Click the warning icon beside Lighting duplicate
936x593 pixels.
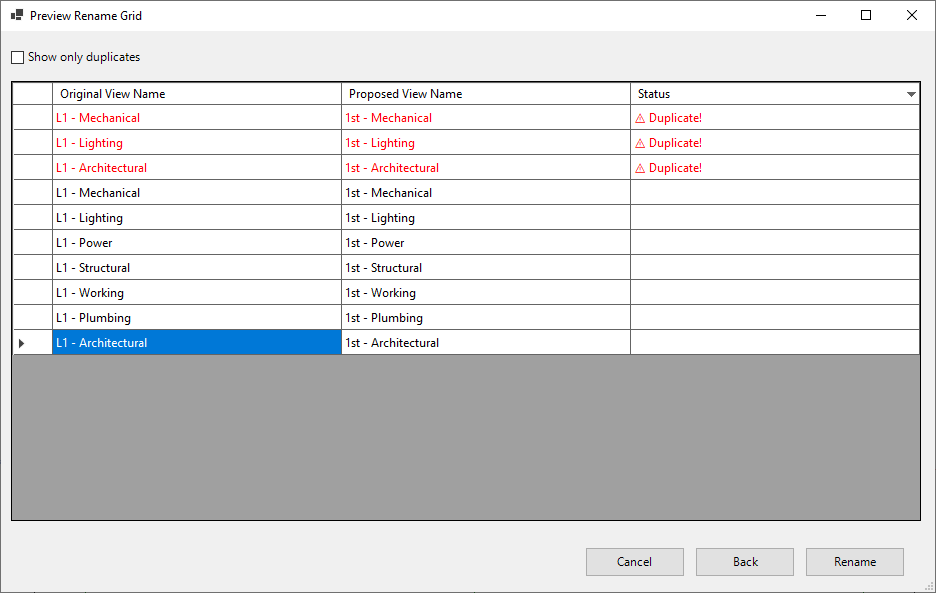[x=641, y=143]
